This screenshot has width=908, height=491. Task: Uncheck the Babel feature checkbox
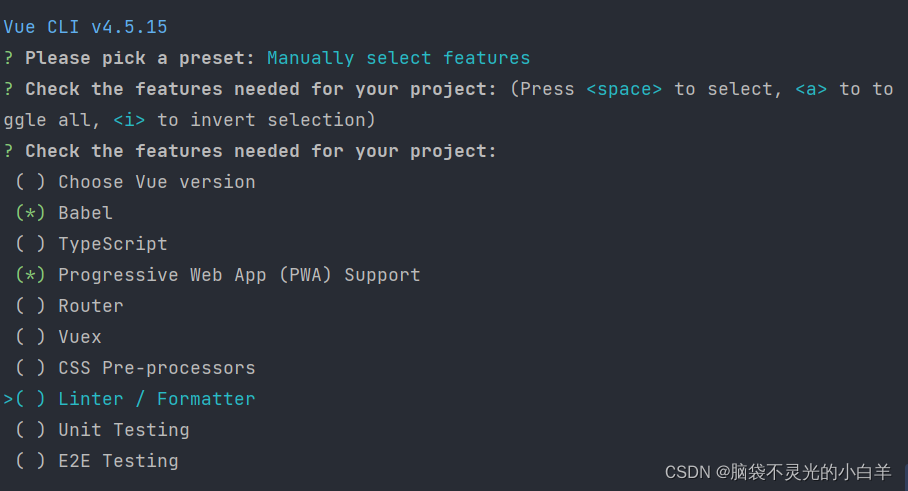tap(30, 213)
